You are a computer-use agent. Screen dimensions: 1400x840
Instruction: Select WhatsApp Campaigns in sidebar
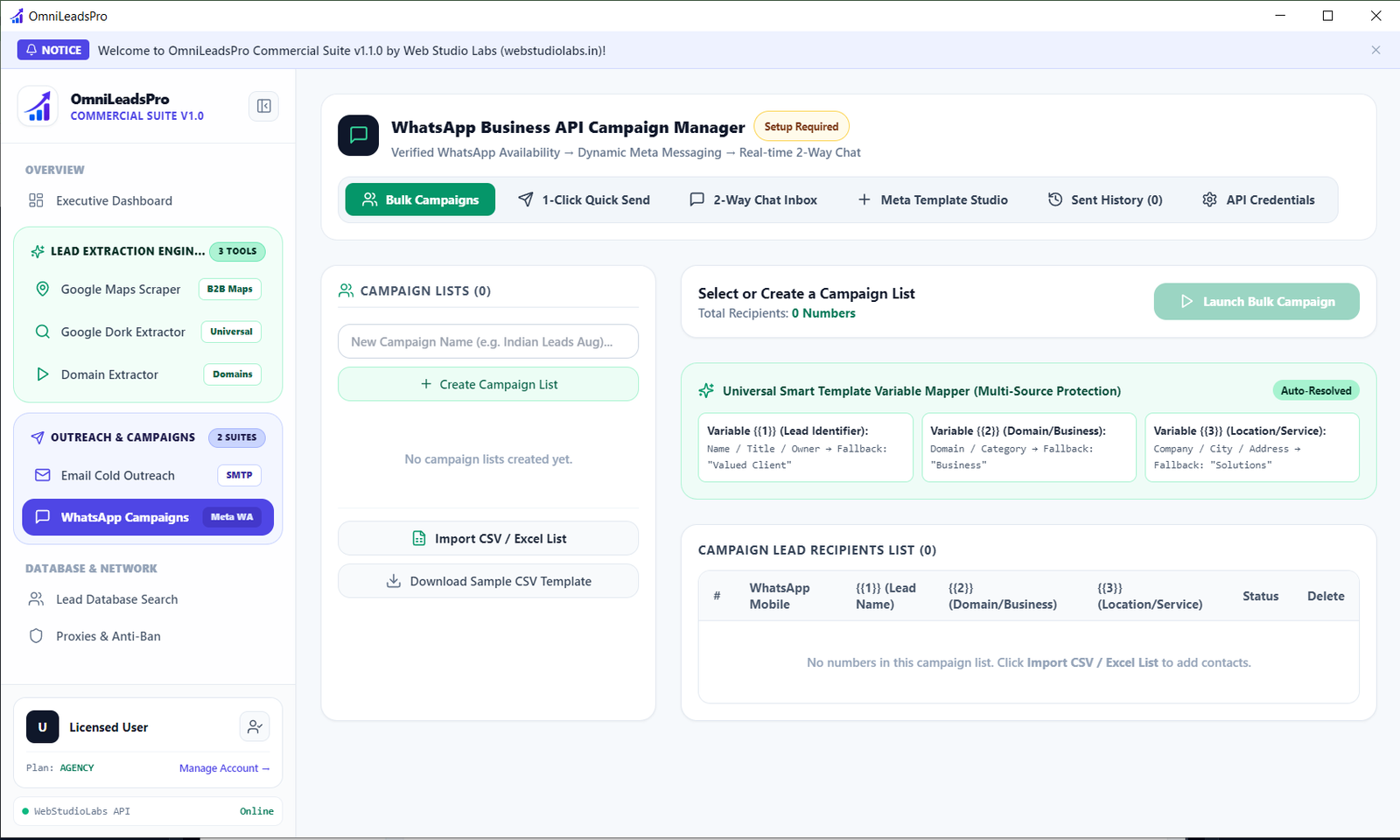click(148, 517)
